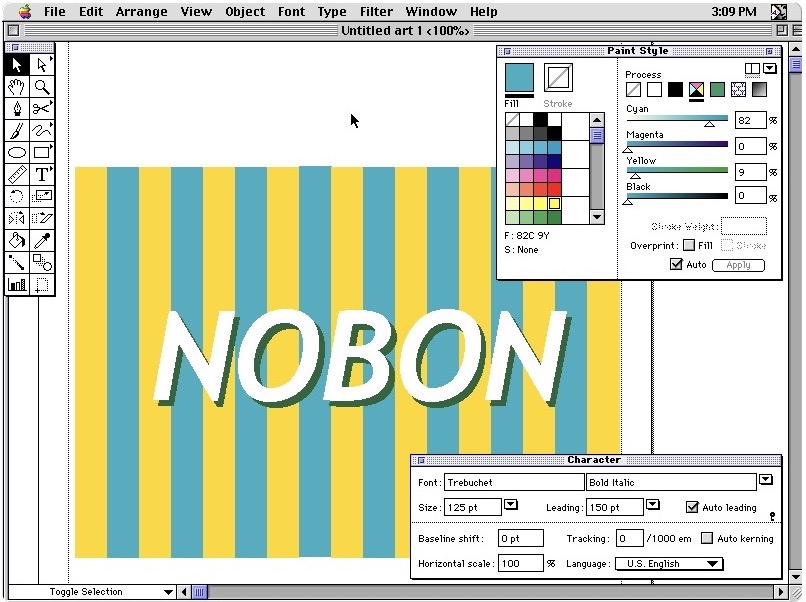Disable the Auto leading checkbox
Screen dimensions: 806x602
click(692, 507)
